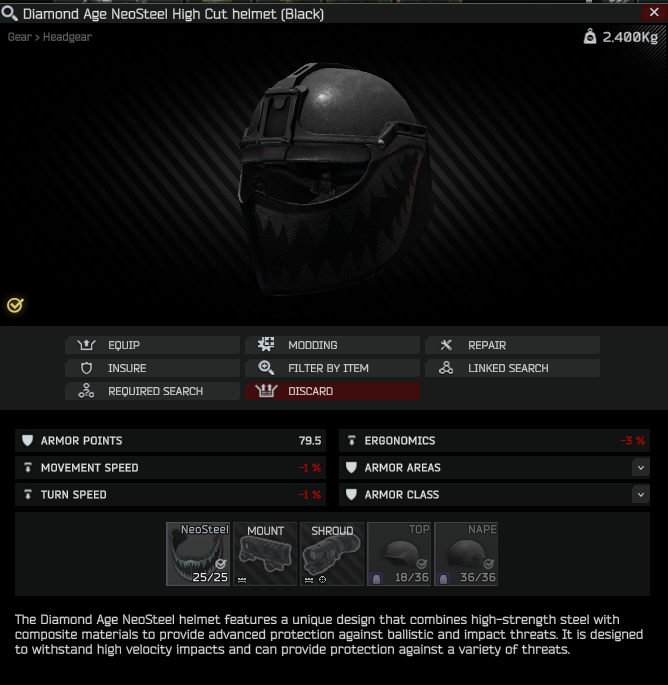
Task: Select the Nape armor plate slot
Action: [466, 554]
